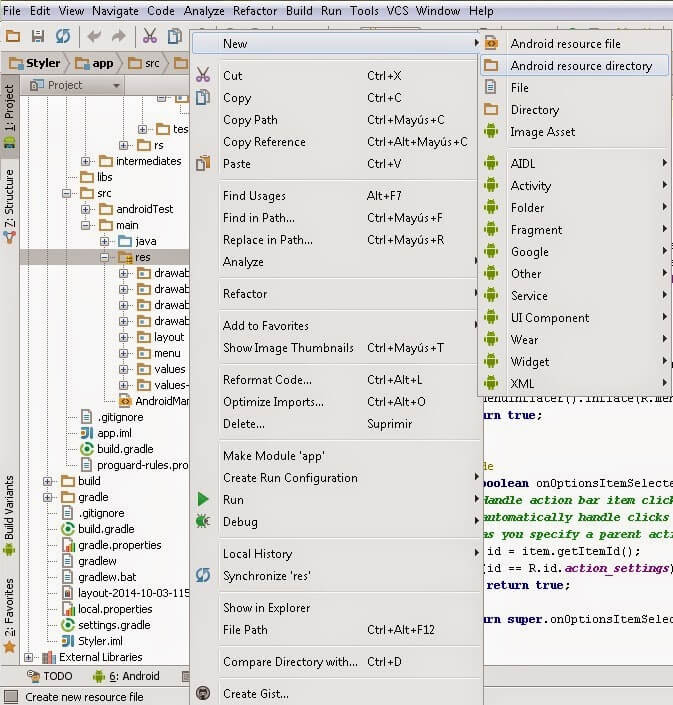Open the VCS menu
The image size is (673, 705).
[397, 11]
